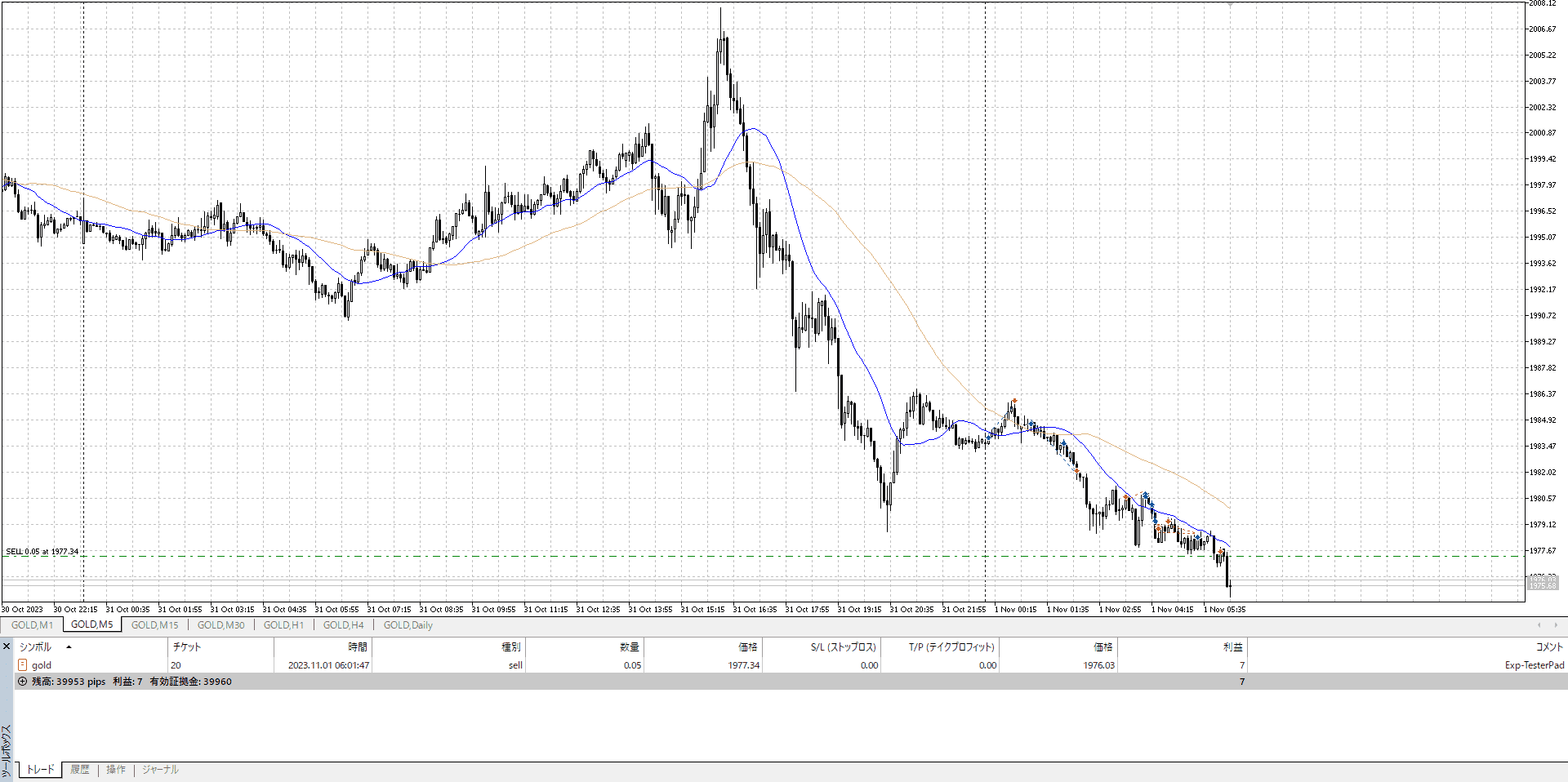
Task: Switch to the GOLD,M15 chart tab
Action: click(x=154, y=625)
